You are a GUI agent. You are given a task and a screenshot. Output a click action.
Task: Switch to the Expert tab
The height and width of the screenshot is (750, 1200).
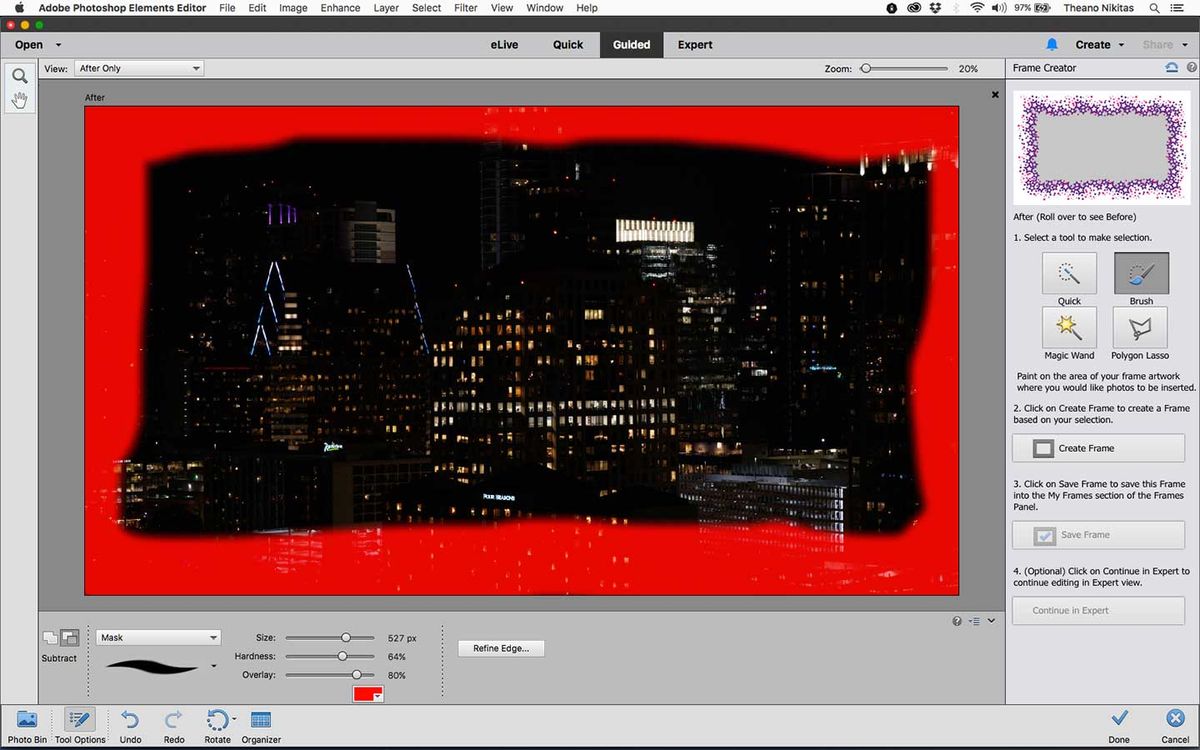point(694,44)
